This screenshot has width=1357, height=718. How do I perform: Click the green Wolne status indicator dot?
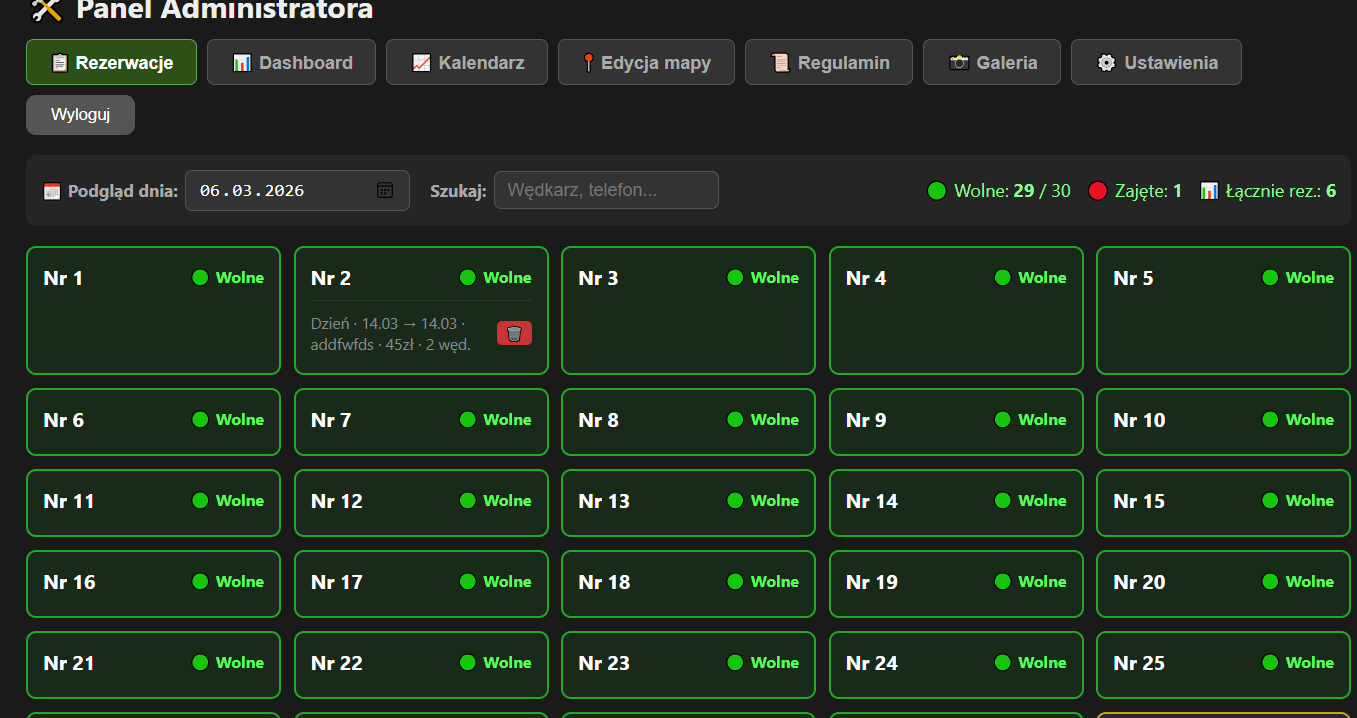936,191
